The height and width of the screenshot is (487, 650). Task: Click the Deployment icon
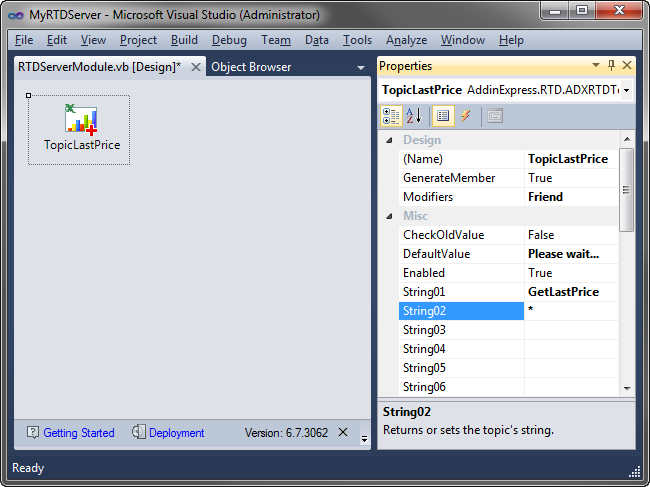[138, 432]
